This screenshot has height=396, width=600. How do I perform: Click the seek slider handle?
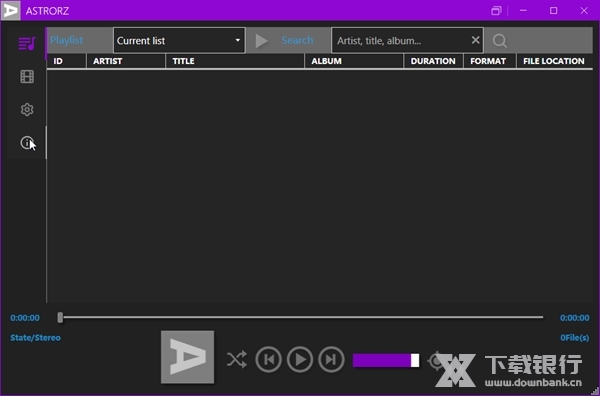[x=60, y=317]
